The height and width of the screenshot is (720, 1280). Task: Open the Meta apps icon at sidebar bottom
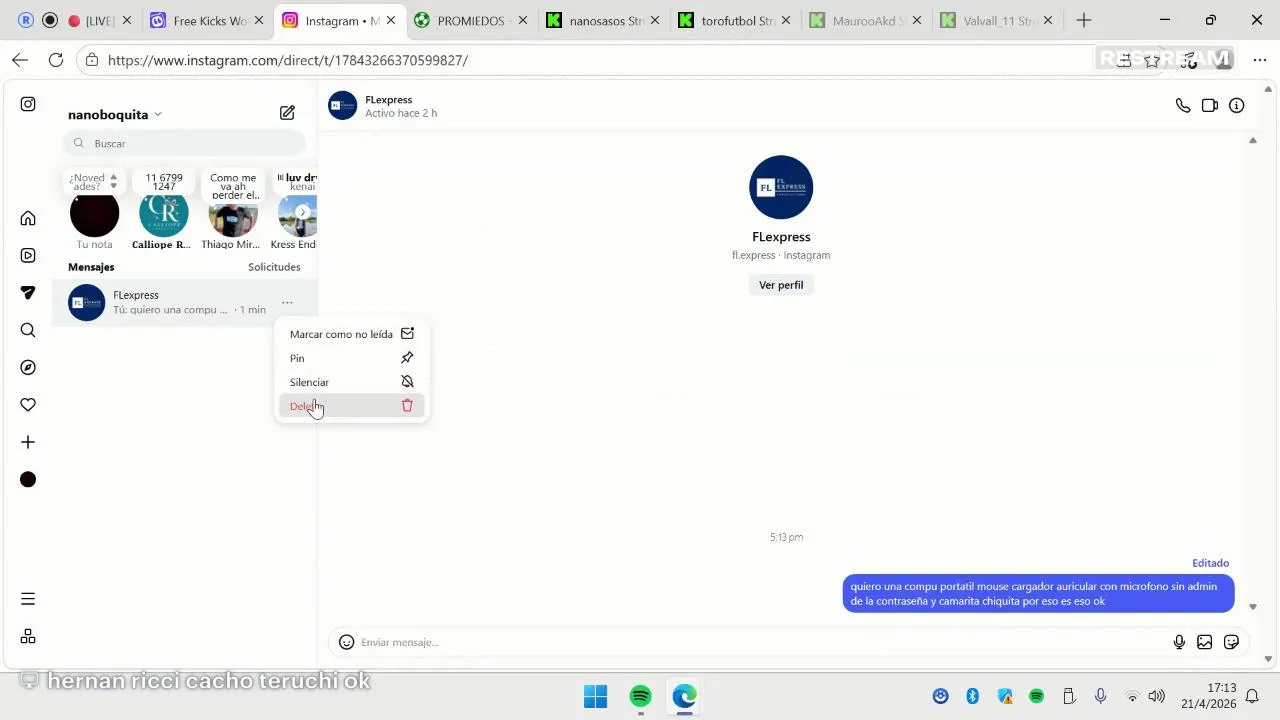[28, 636]
